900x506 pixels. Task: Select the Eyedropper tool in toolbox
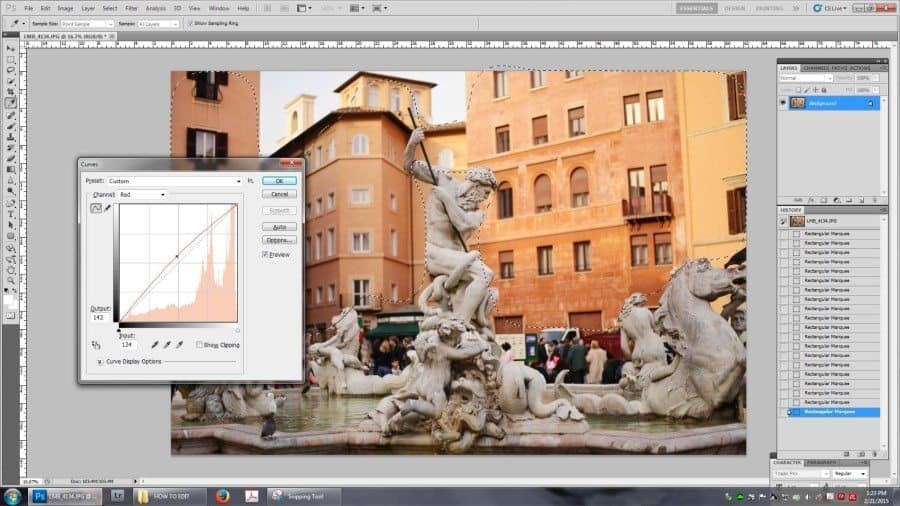(x=11, y=103)
